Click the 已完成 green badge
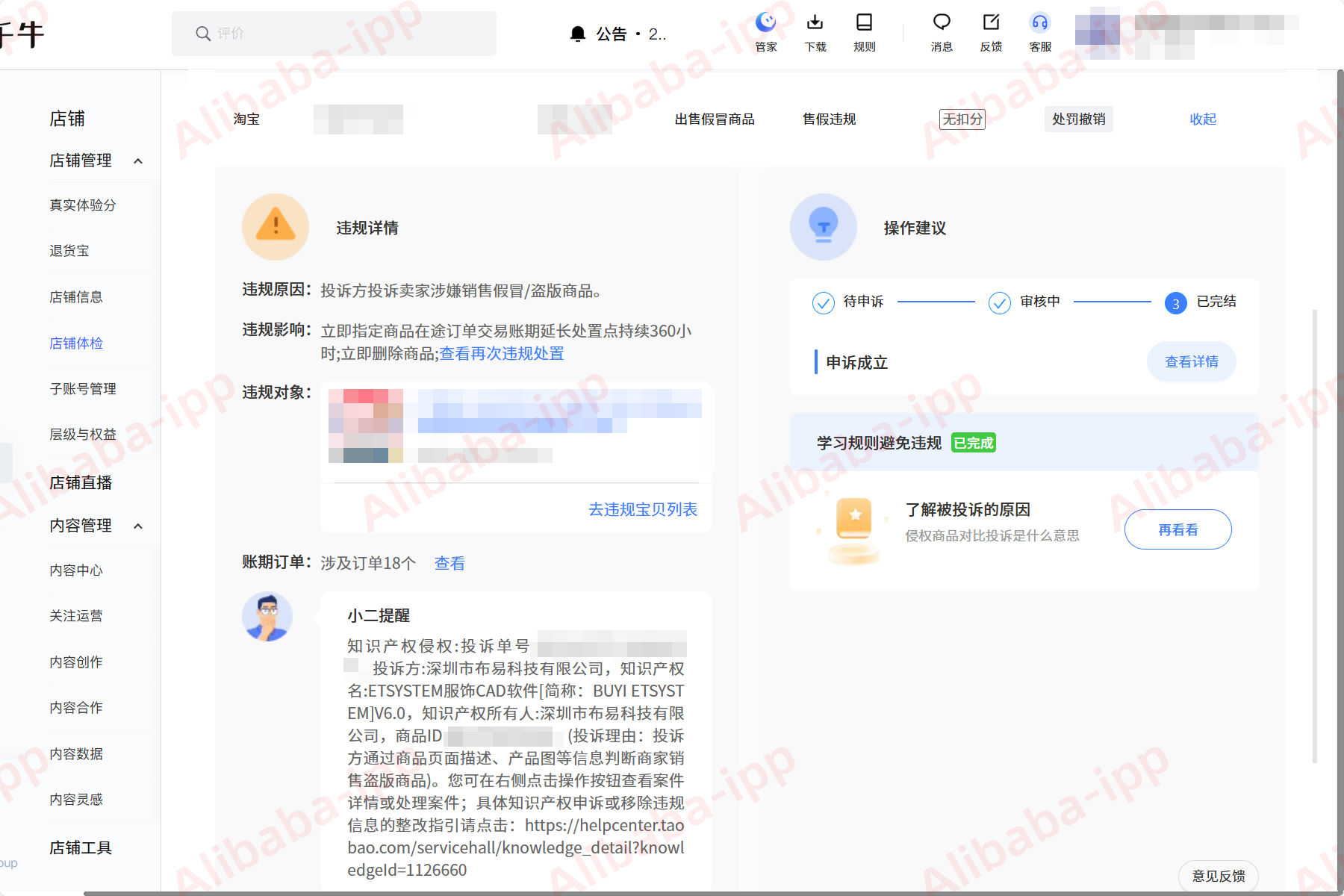 pos(974,444)
